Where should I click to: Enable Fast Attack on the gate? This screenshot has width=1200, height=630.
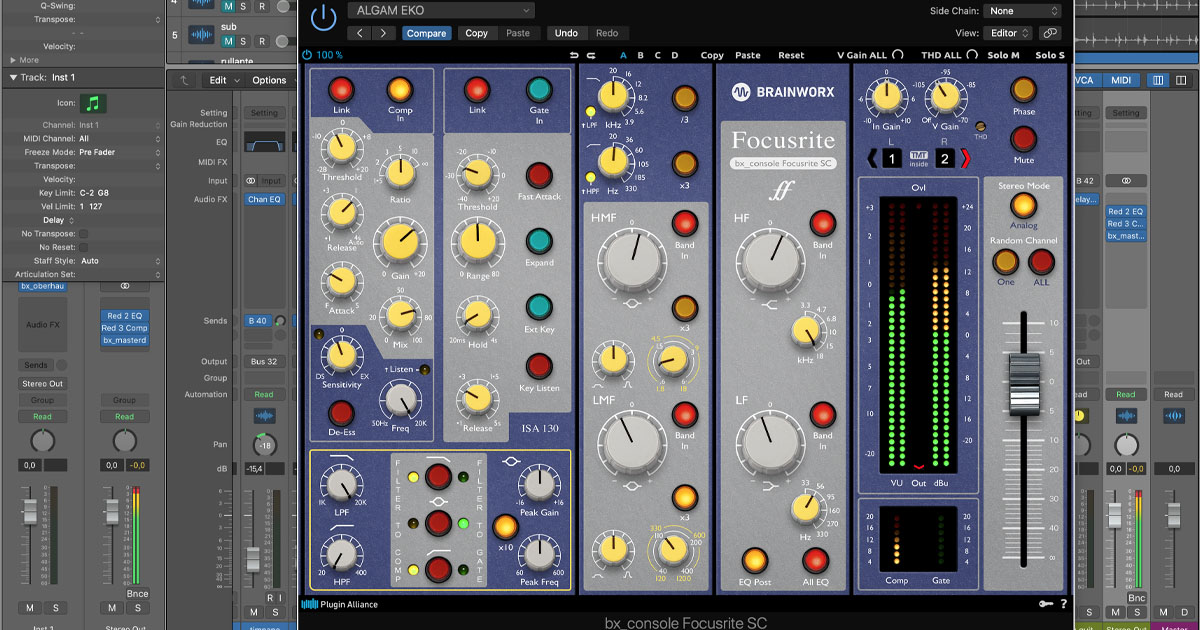click(539, 175)
